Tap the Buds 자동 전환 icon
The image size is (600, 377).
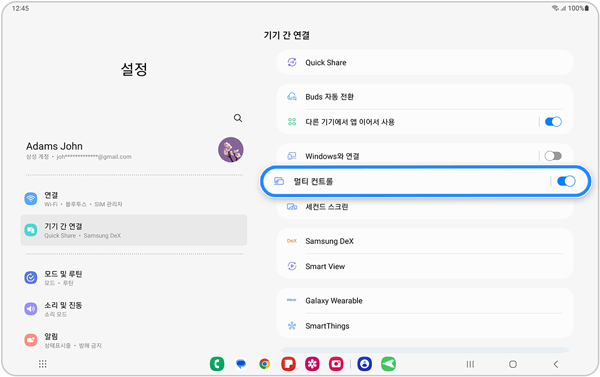(x=292, y=96)
